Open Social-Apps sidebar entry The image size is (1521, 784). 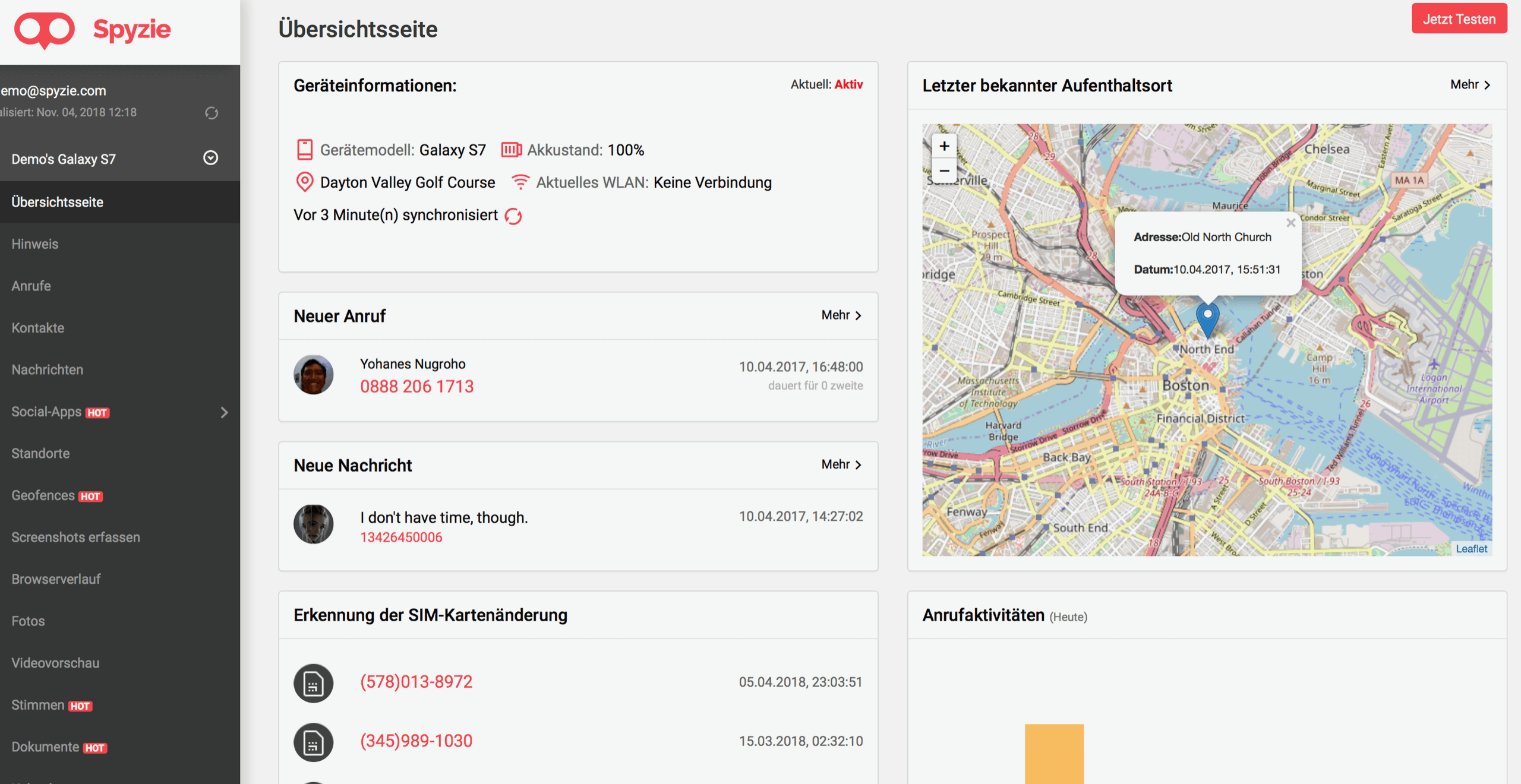point(120,412)
